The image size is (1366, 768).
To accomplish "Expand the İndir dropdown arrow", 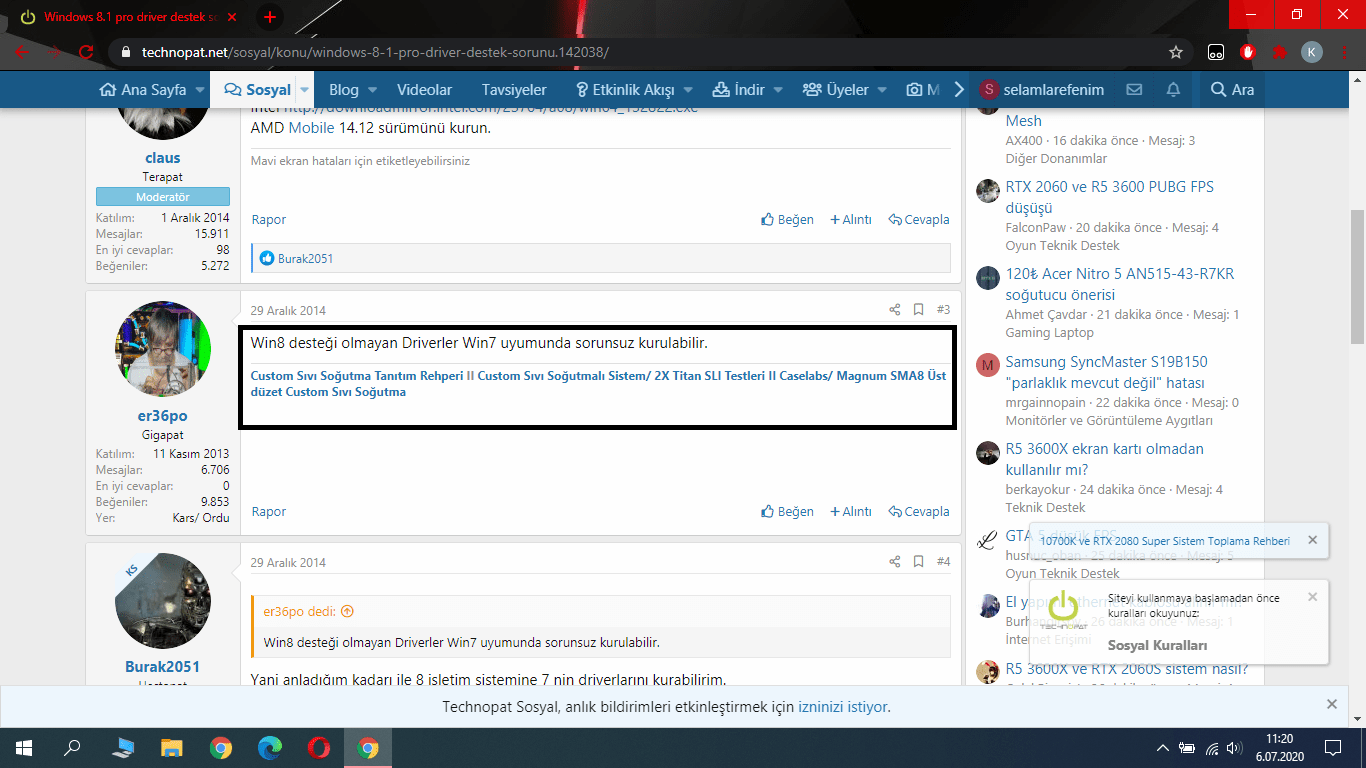I will 778,90.
